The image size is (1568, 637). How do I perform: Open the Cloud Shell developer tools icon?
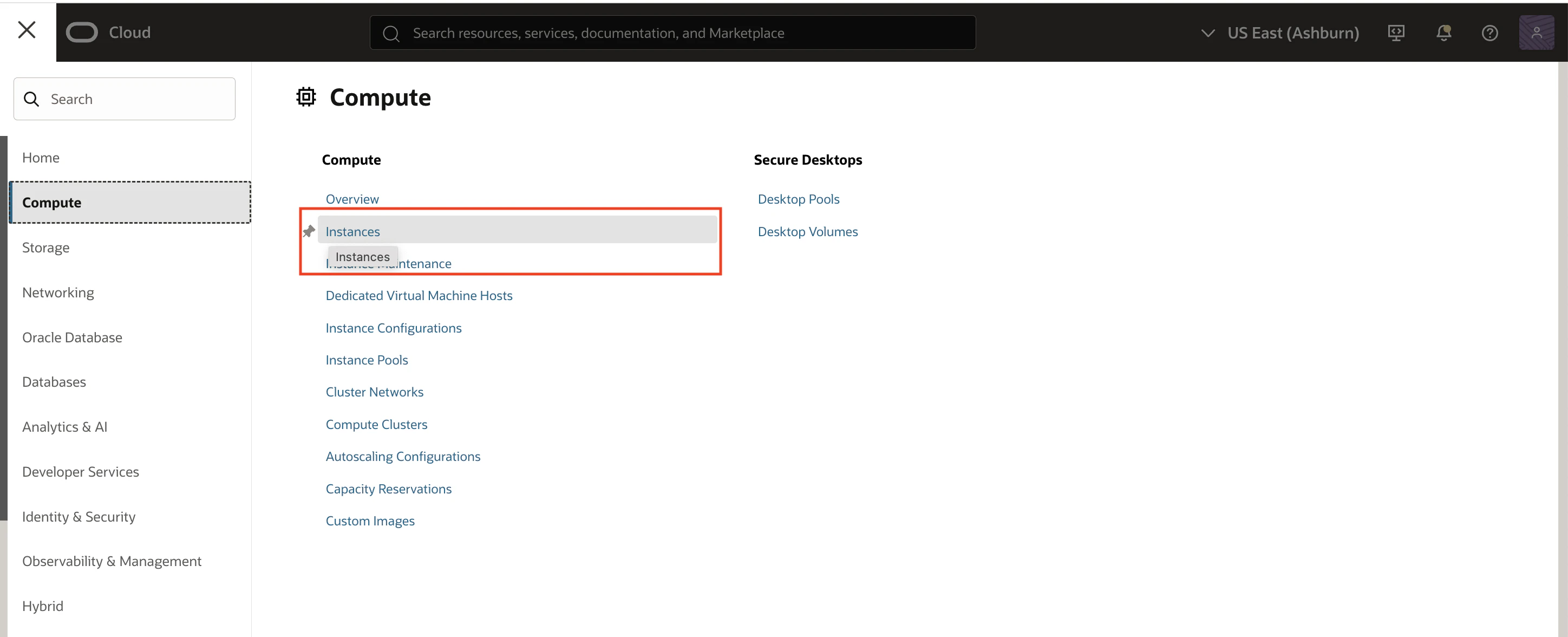pyautogui.click(x=1396, y=33)
